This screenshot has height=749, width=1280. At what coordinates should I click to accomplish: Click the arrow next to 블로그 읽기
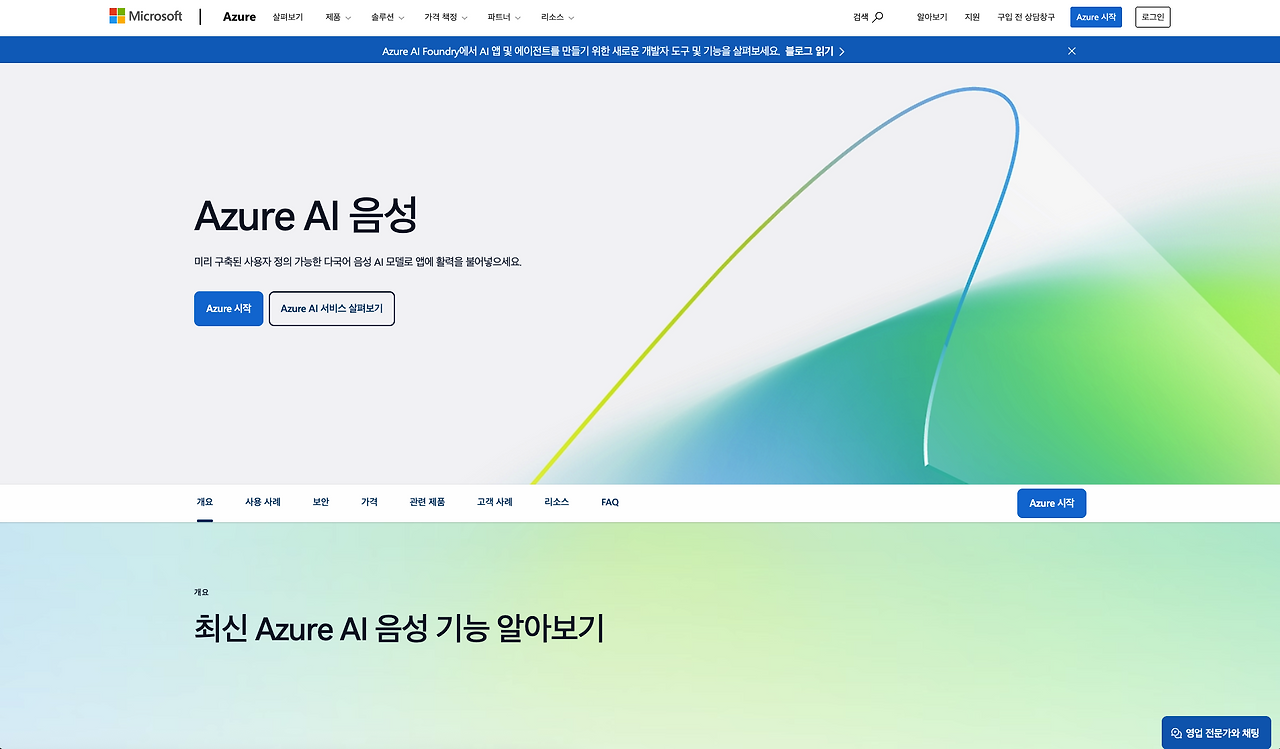(x=841, y=50)
